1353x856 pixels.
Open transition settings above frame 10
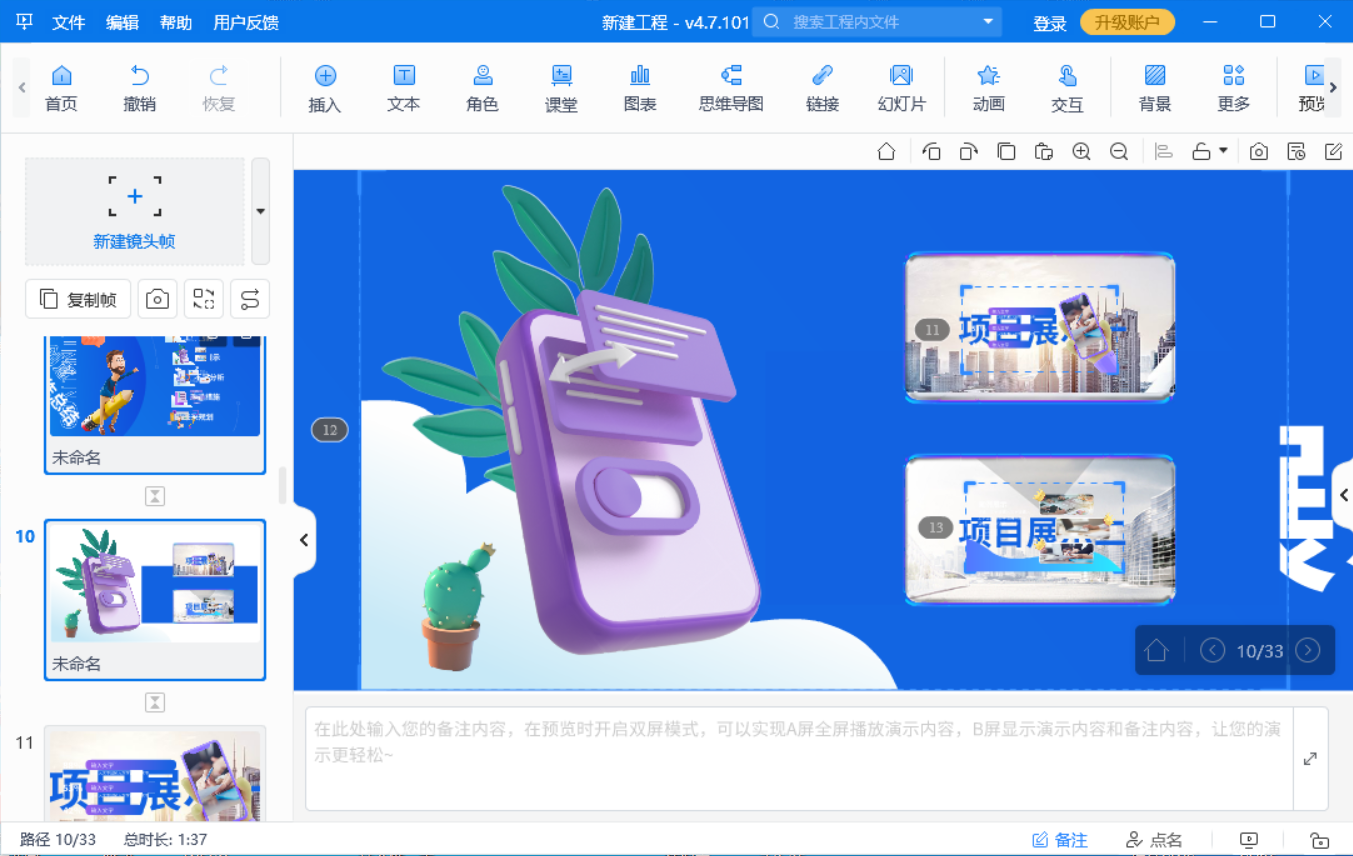pyautogui.click(x=155, y=496)
